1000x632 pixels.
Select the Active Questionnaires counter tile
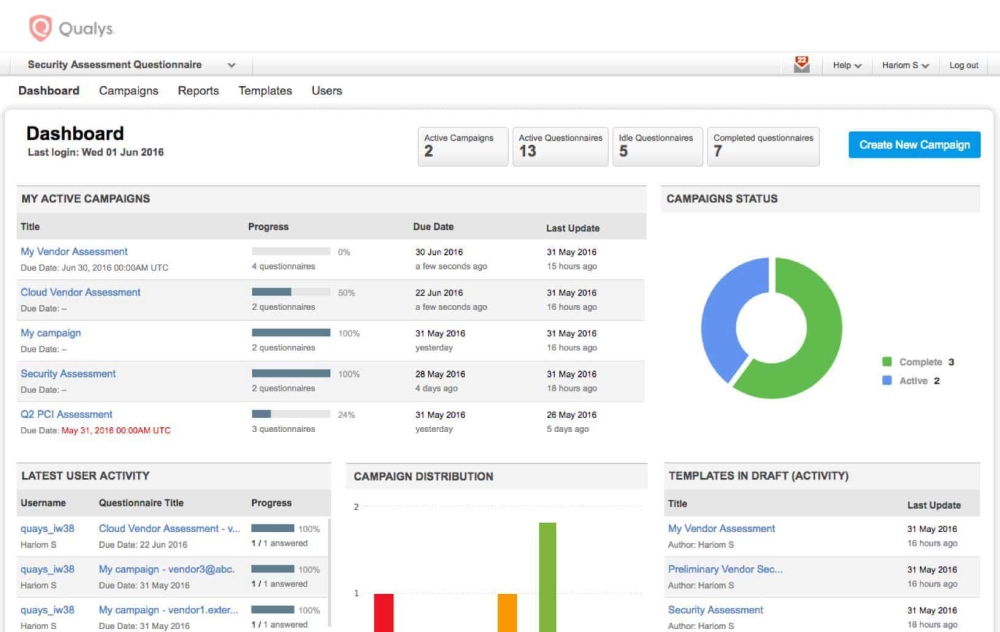(560, 147)
